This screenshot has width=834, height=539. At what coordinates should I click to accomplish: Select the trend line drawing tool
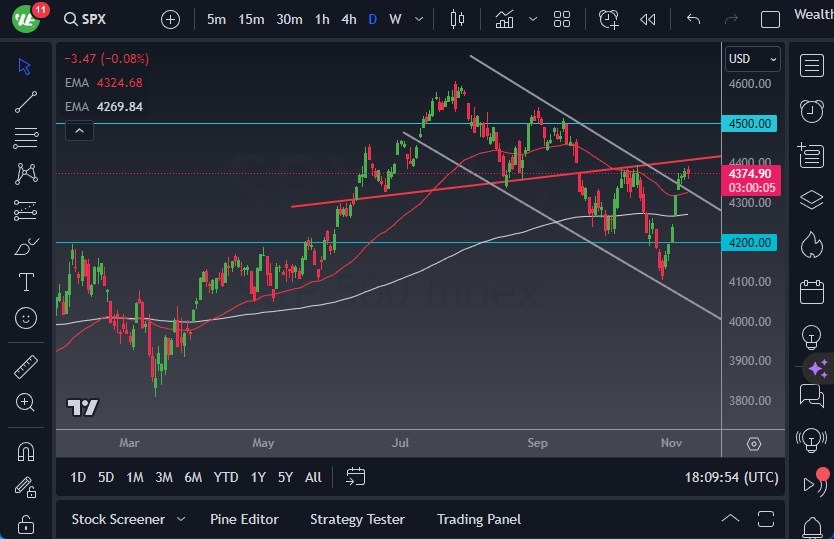pyautogui.click(x=26, y=101)
